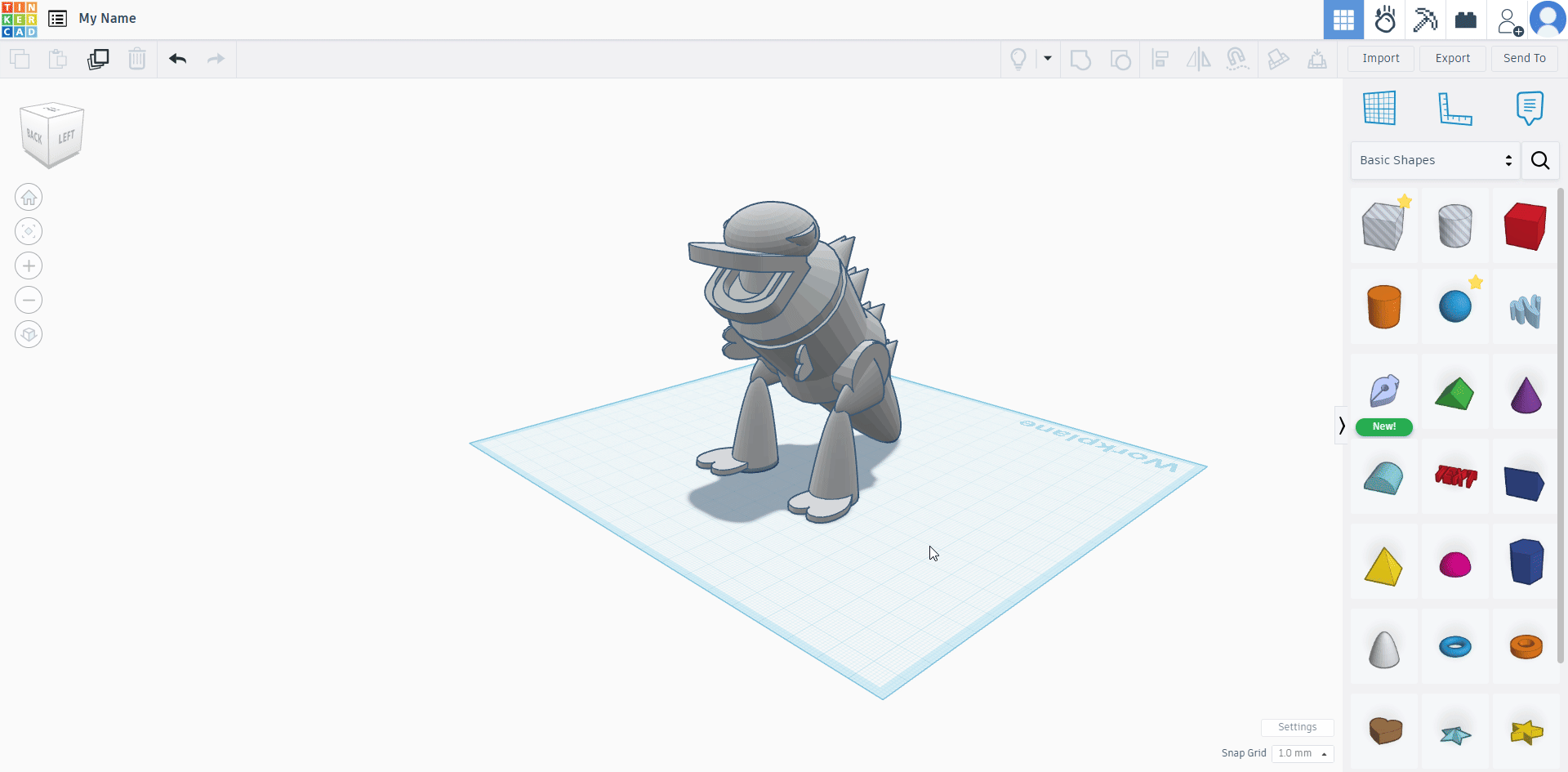Select the orange Cylinder shape
Viewport: 1568px width, 772px height.
tap(1384, 307)
